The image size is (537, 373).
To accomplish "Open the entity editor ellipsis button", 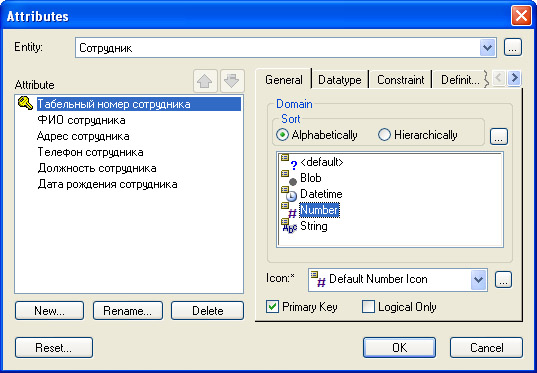I will click(x=513, y=47).
